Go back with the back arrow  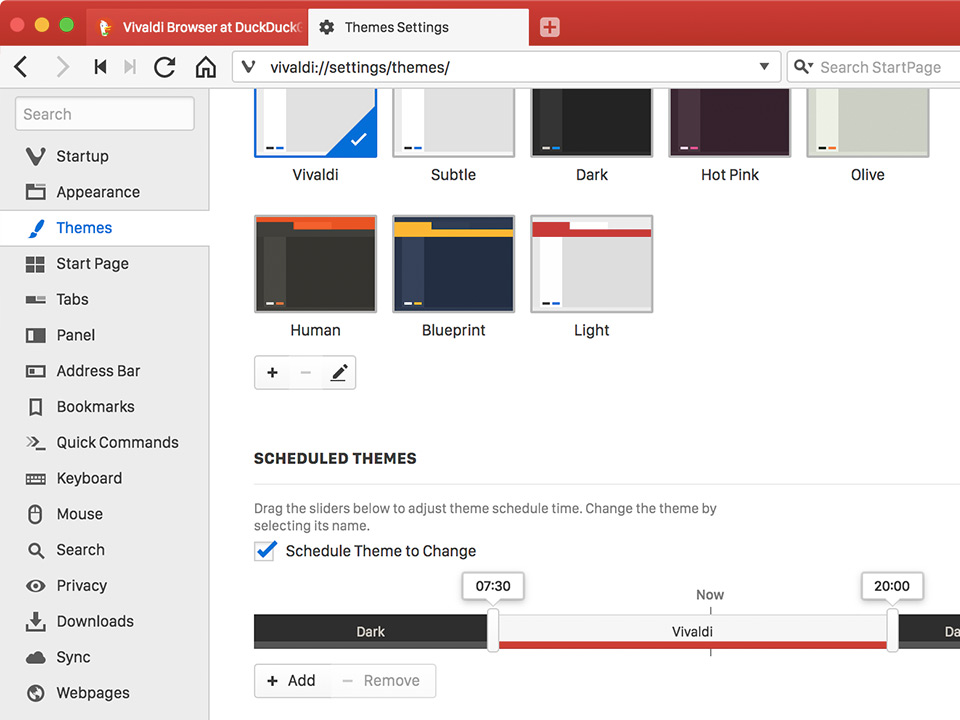coord(21,67)
